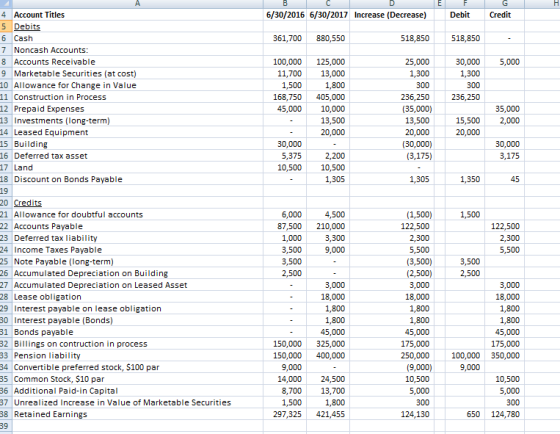
Task: Select the column G header
Action: [x=504, y=4]
